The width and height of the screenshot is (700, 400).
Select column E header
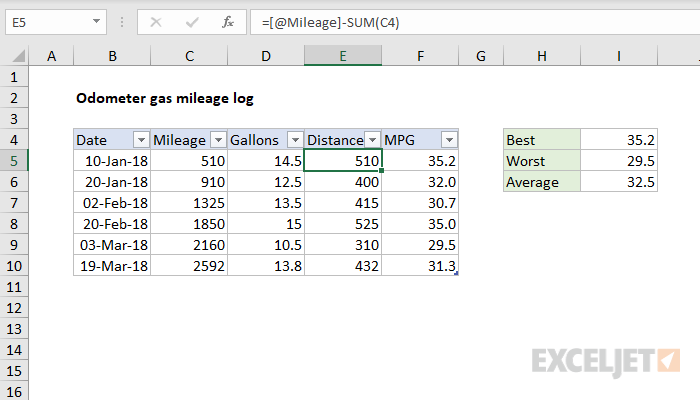(x=343, y=56)
